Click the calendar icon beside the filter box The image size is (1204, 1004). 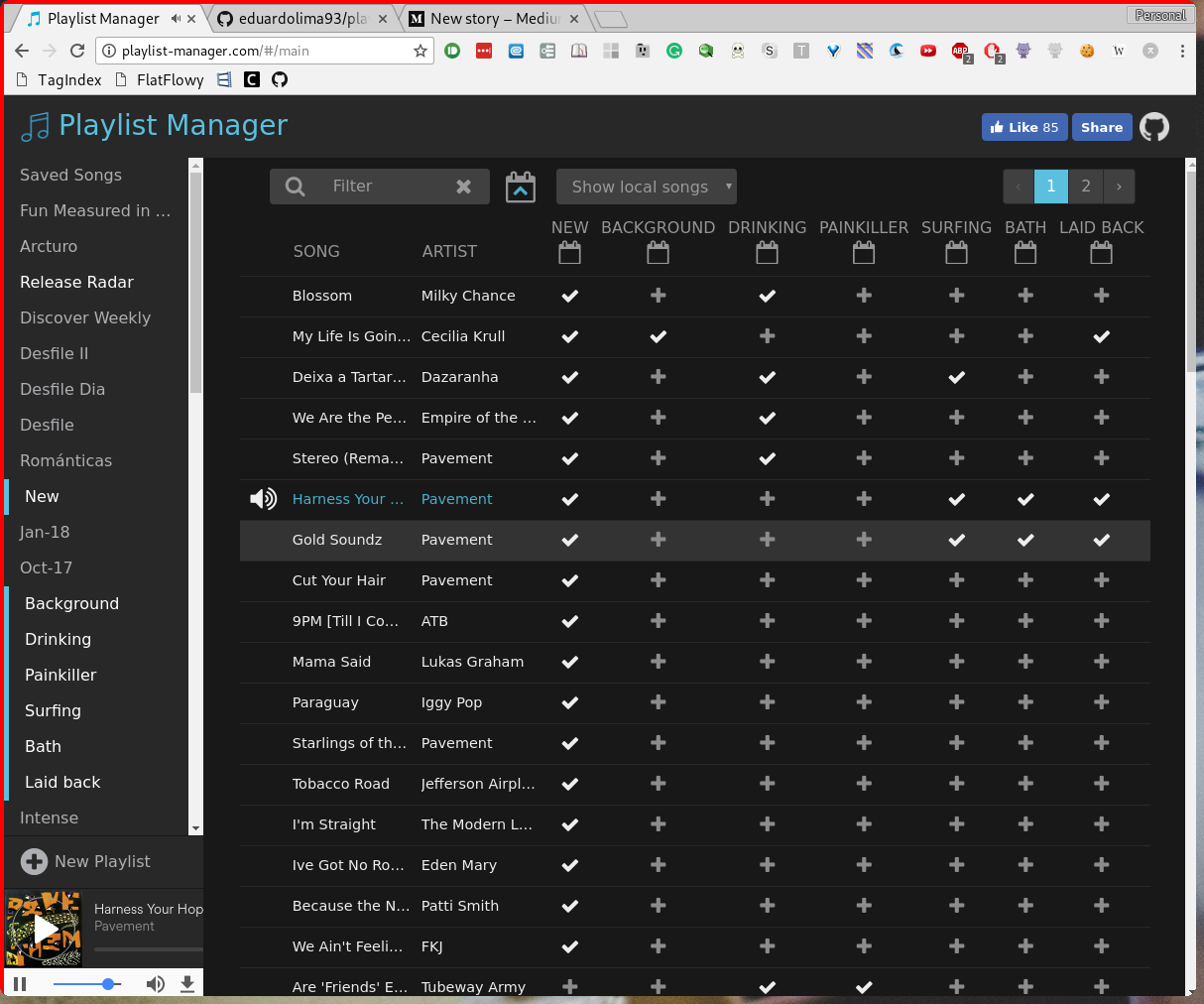click(x=521, y=187)
